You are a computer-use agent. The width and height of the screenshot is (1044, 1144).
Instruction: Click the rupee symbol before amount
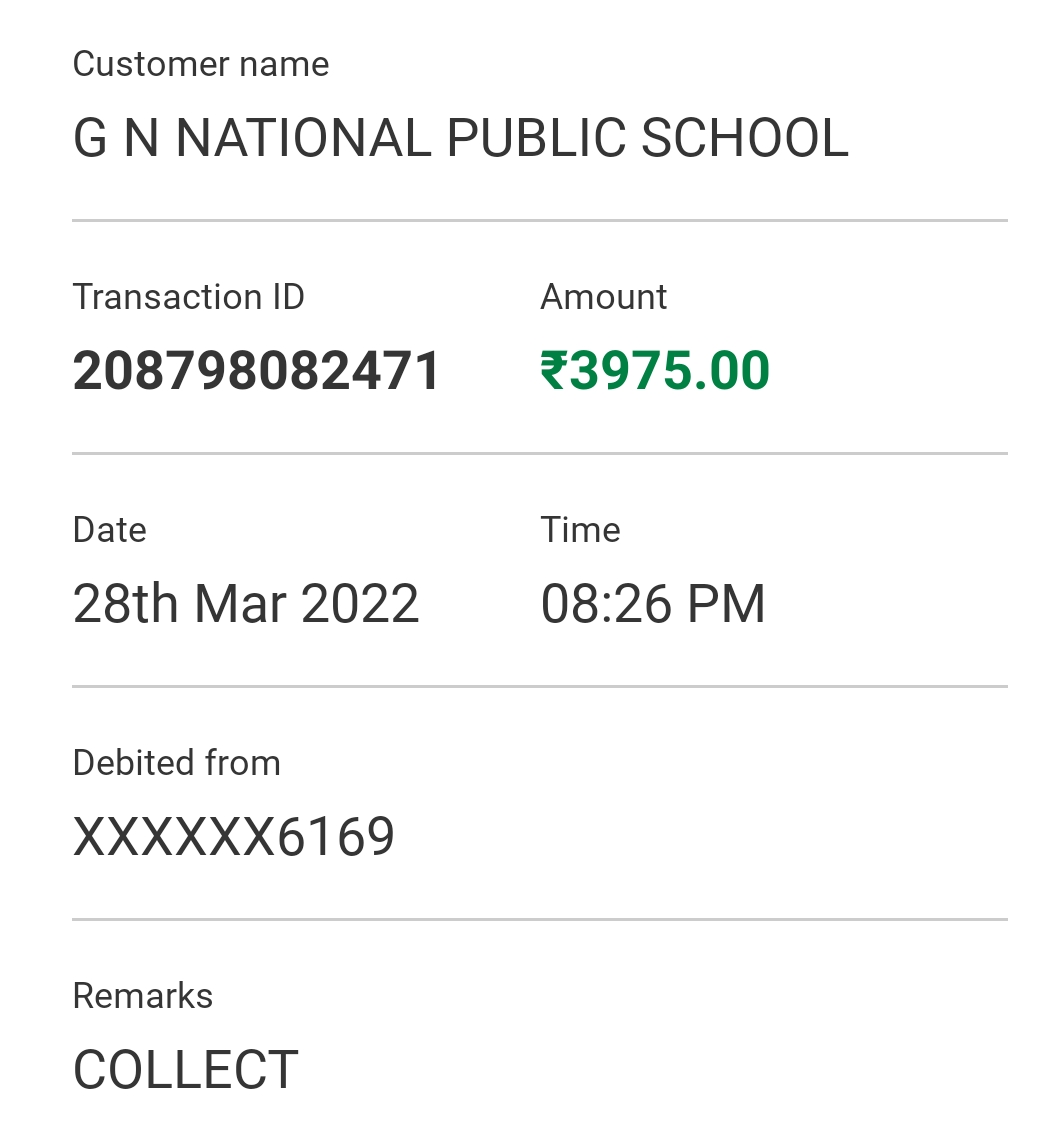[554, 371]
